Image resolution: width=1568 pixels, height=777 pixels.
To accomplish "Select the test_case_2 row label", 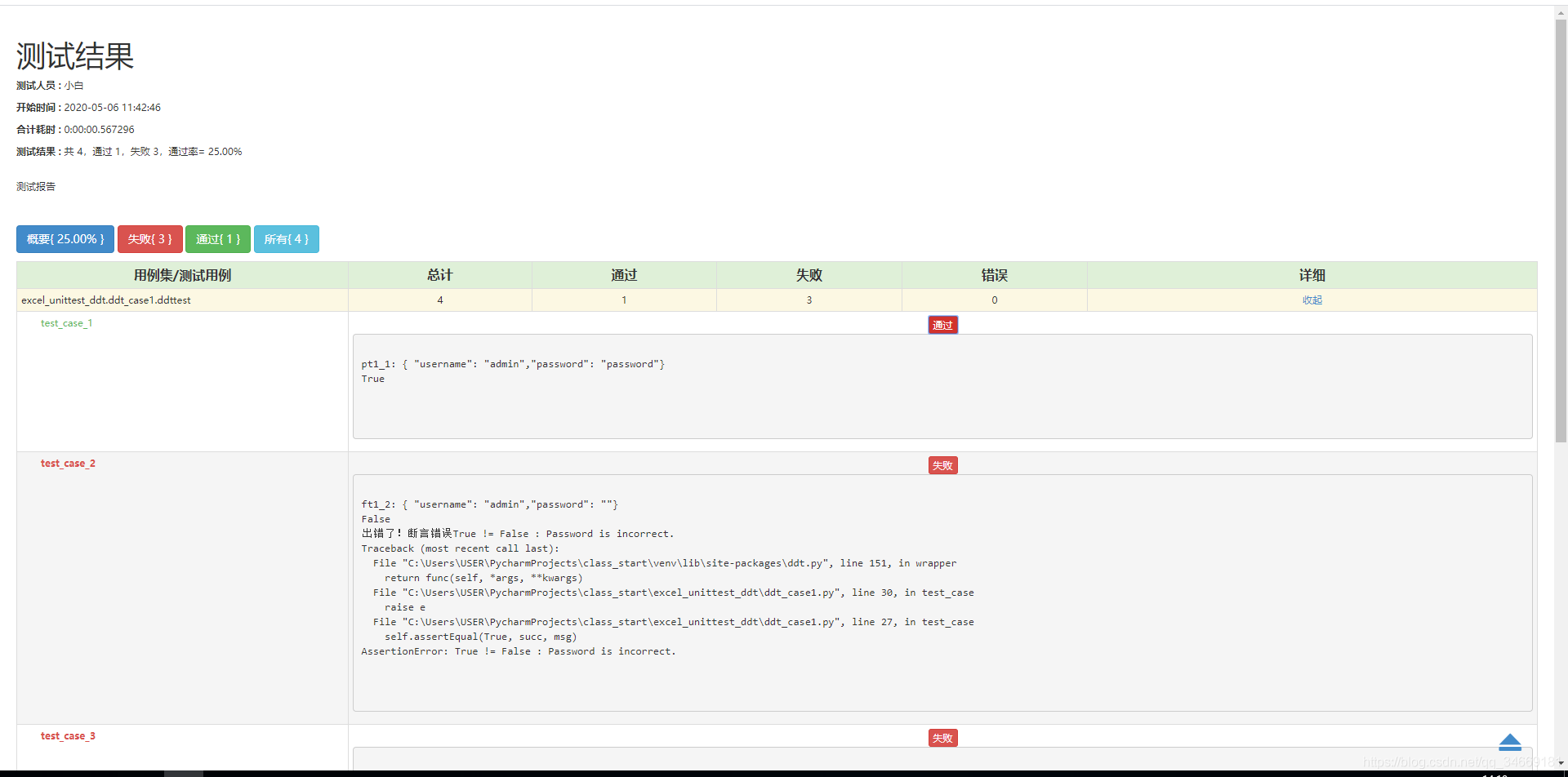I will click(68, 464).
